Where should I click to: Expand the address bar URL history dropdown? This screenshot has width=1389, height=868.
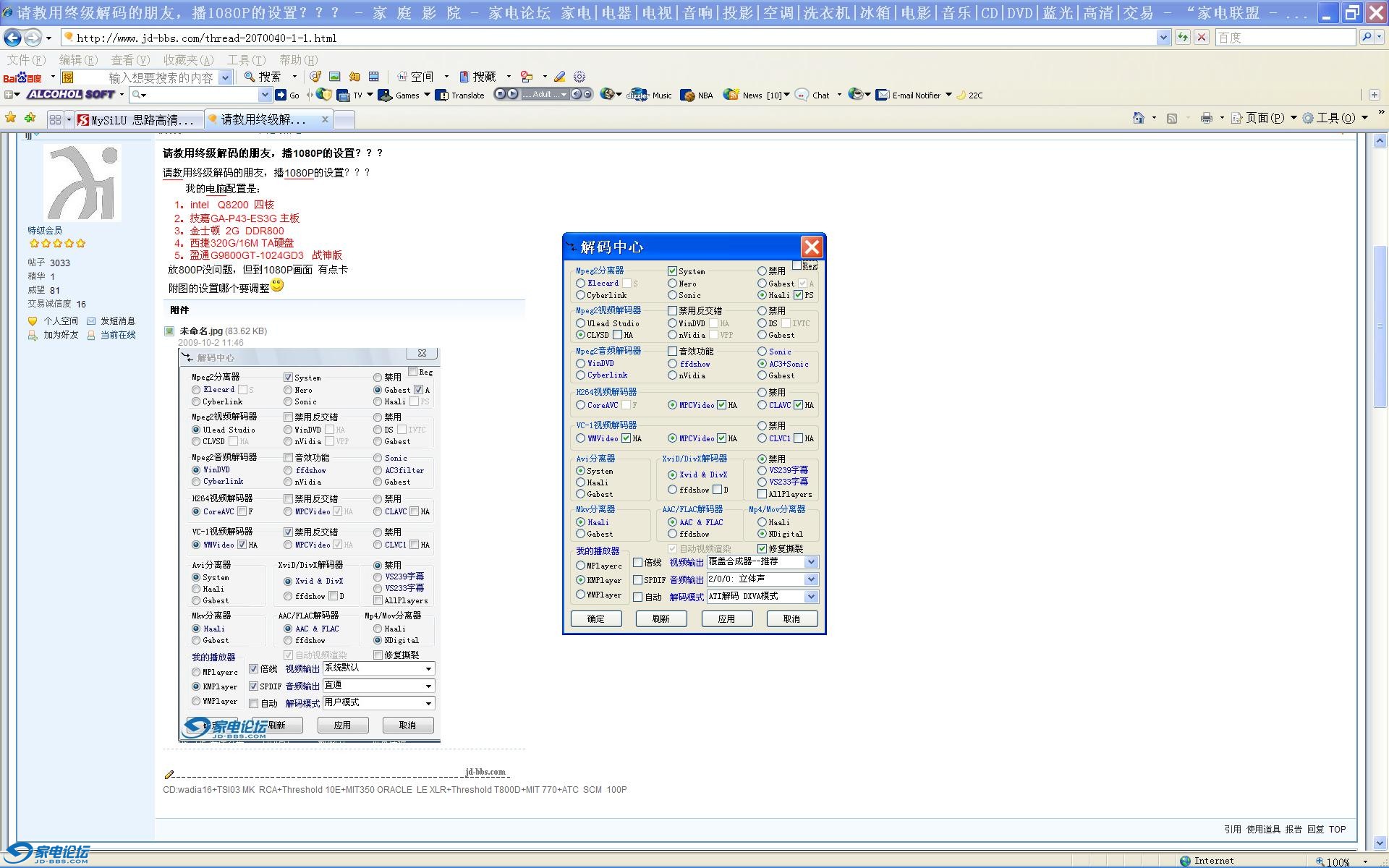pos(1163,38)
